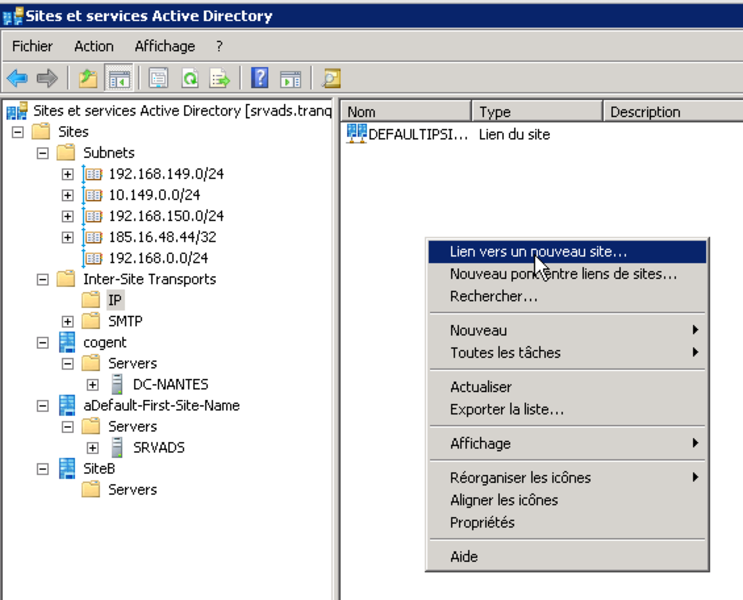Click the SRVADS server icon

tap(117, 447)
